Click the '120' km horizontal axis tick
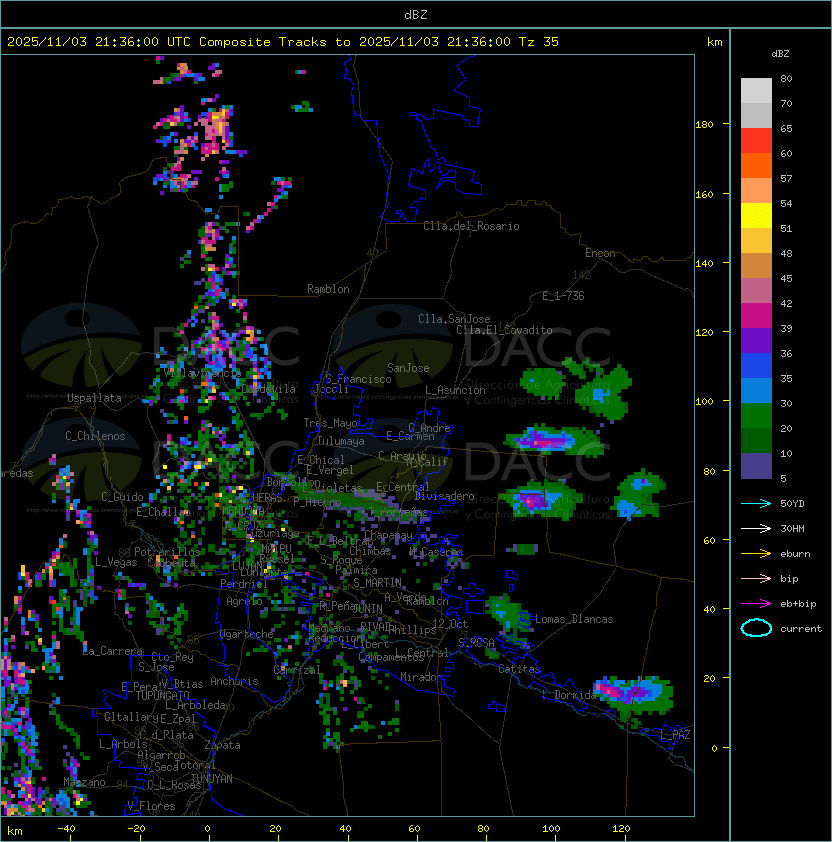This screenshot has width=832, height=842. (x=621, y=829)
